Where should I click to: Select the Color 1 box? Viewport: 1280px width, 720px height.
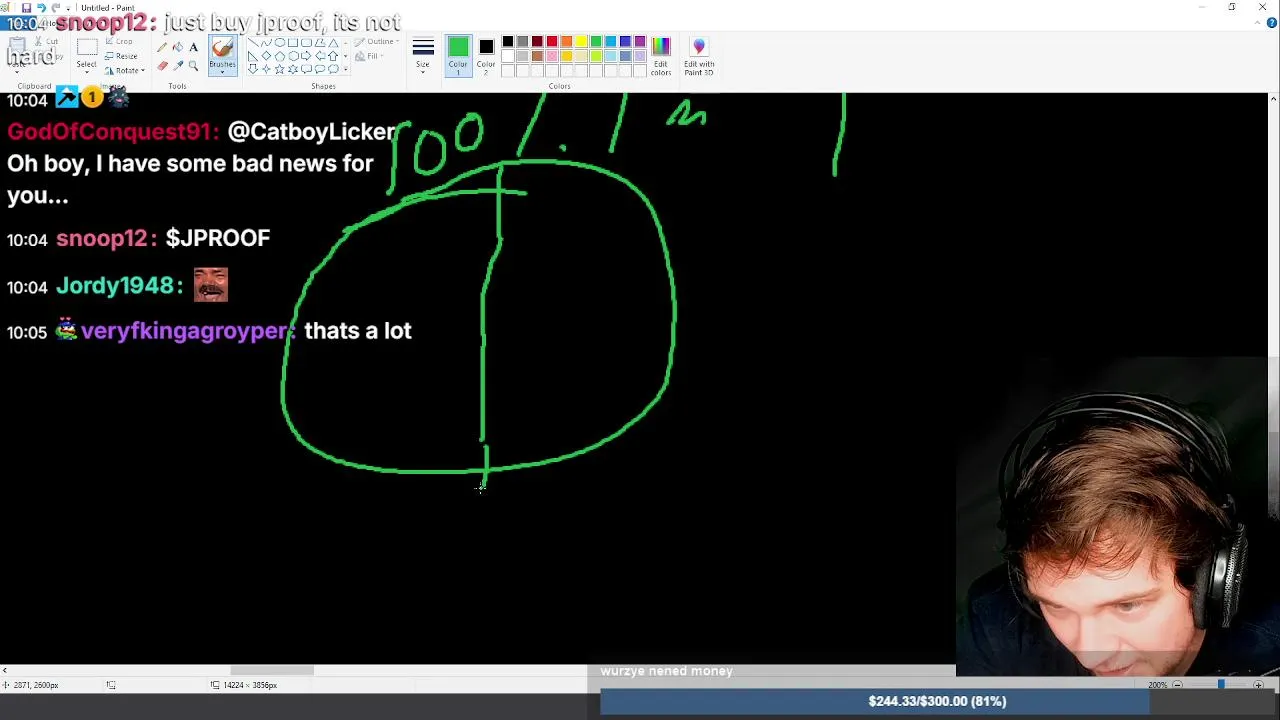(x=458, y=55)
